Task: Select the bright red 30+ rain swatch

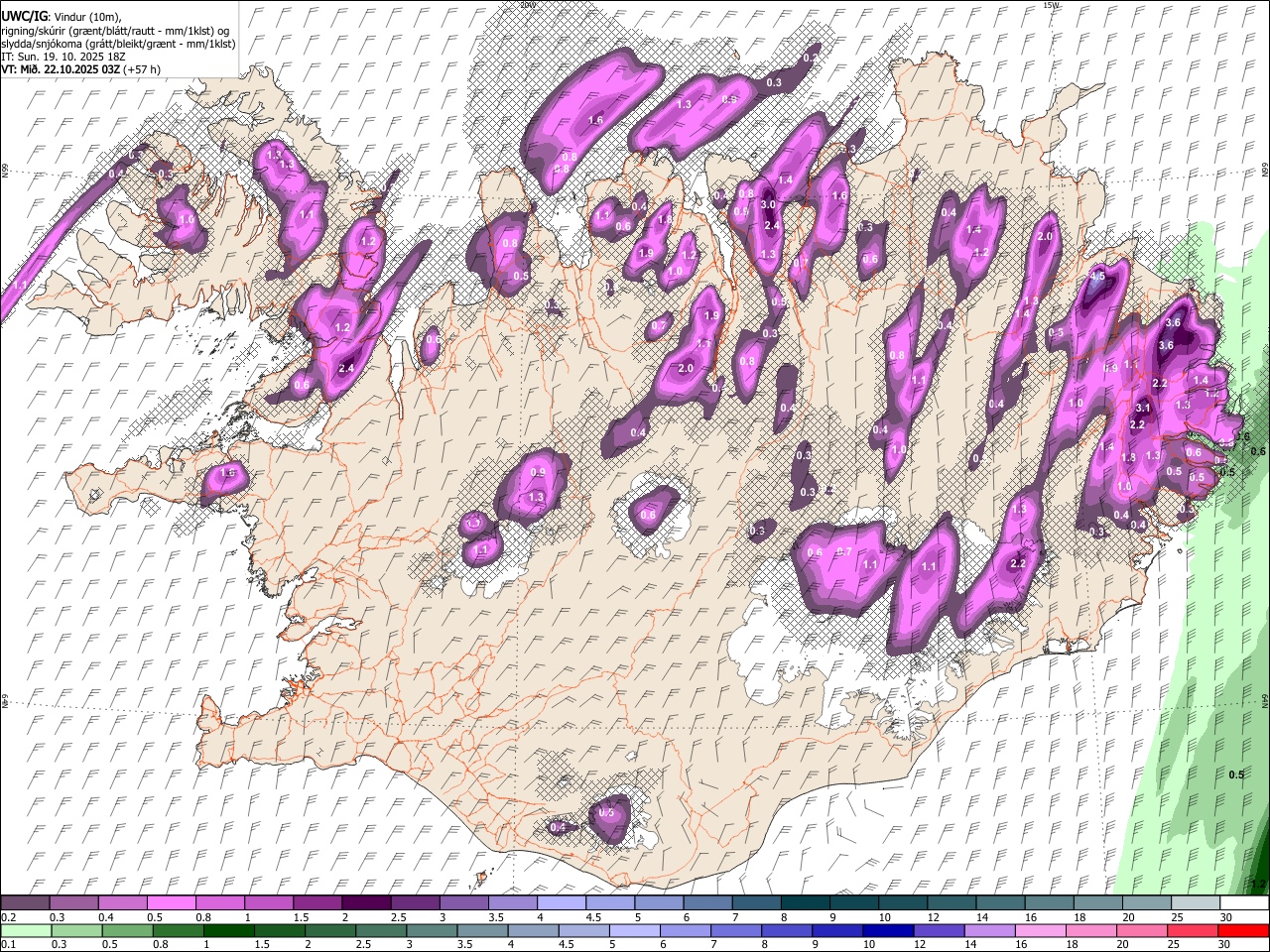Action: coord(1242,931)
